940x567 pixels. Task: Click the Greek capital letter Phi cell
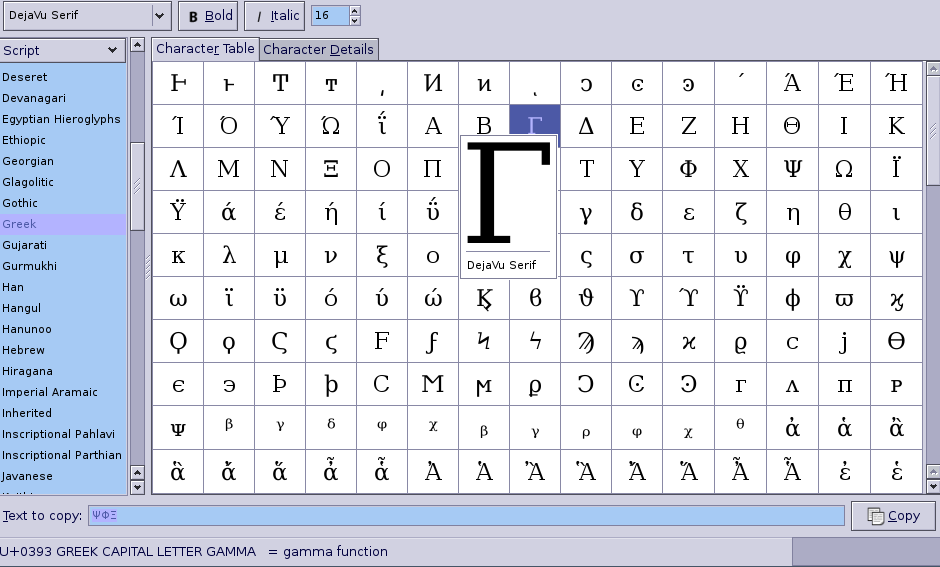pos(689,169)
